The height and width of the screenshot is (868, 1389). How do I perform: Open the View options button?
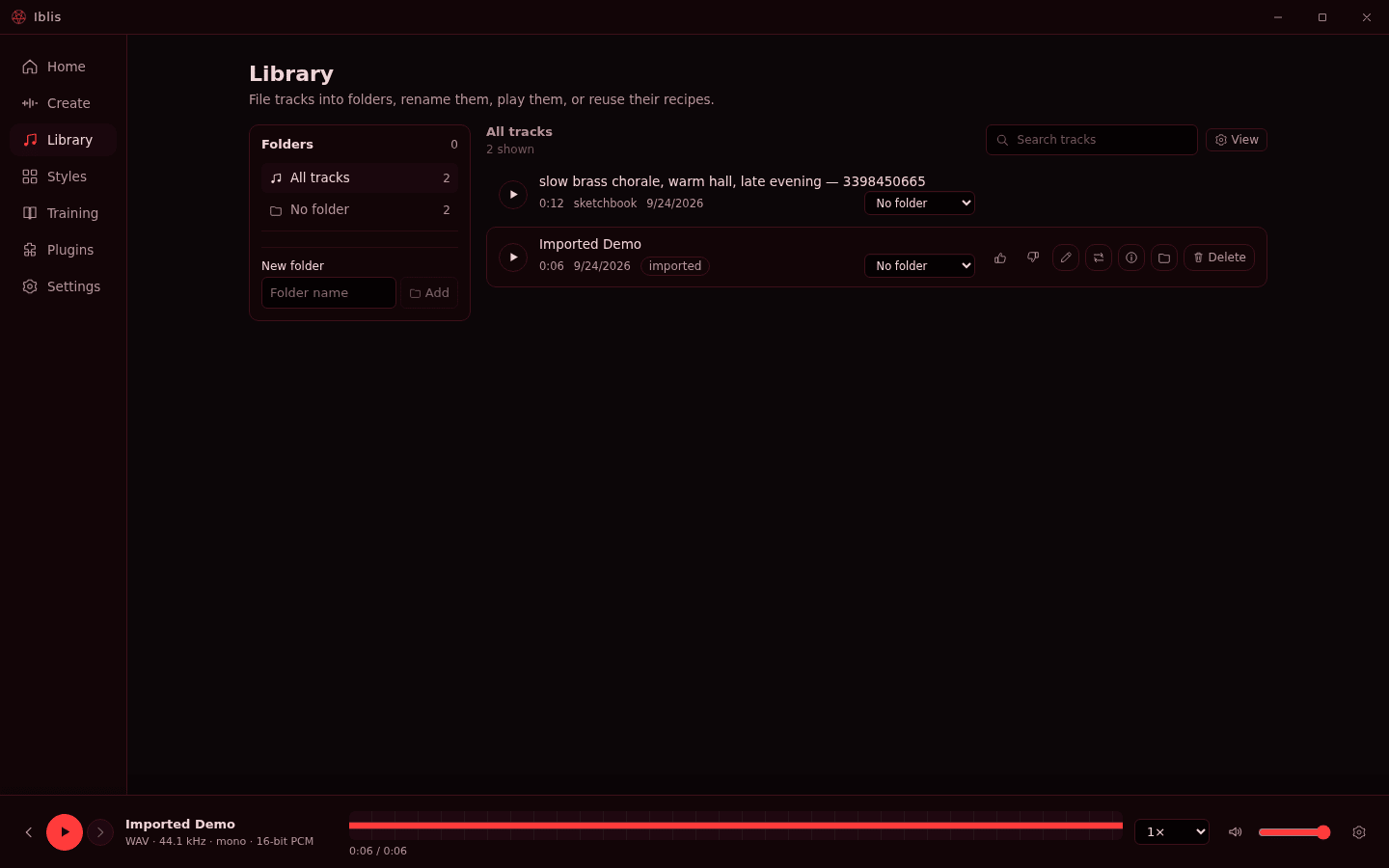click(x=1237, y=140)
